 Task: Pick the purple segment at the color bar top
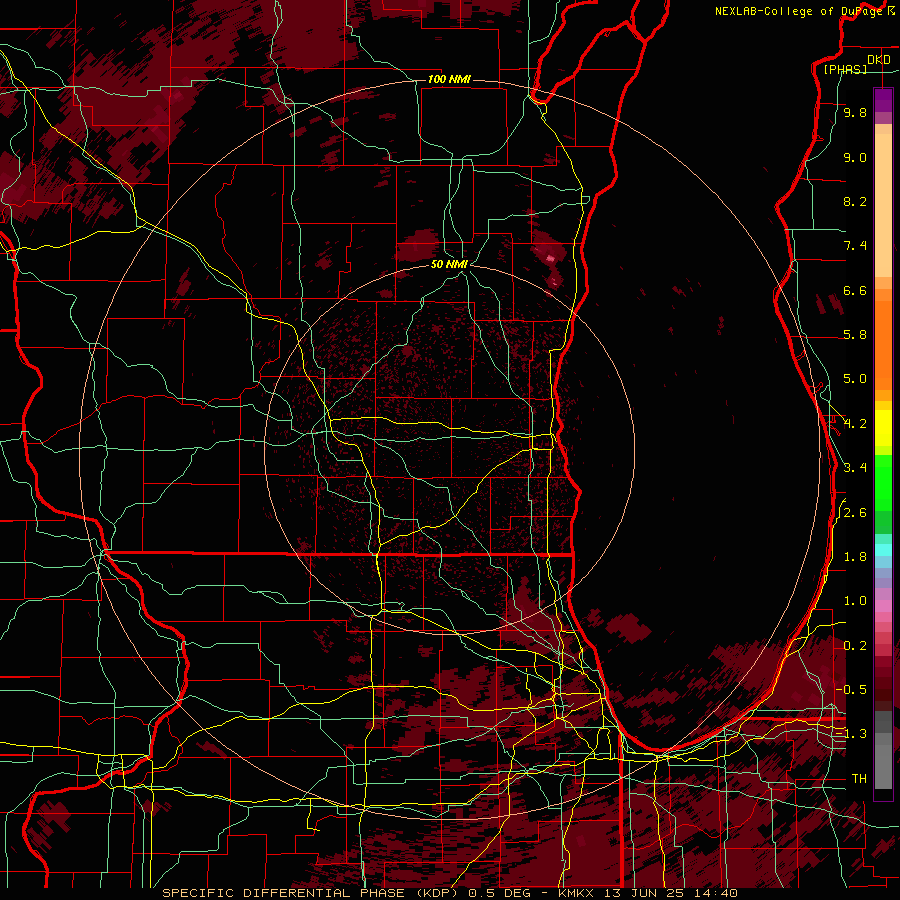pos(883,100)
